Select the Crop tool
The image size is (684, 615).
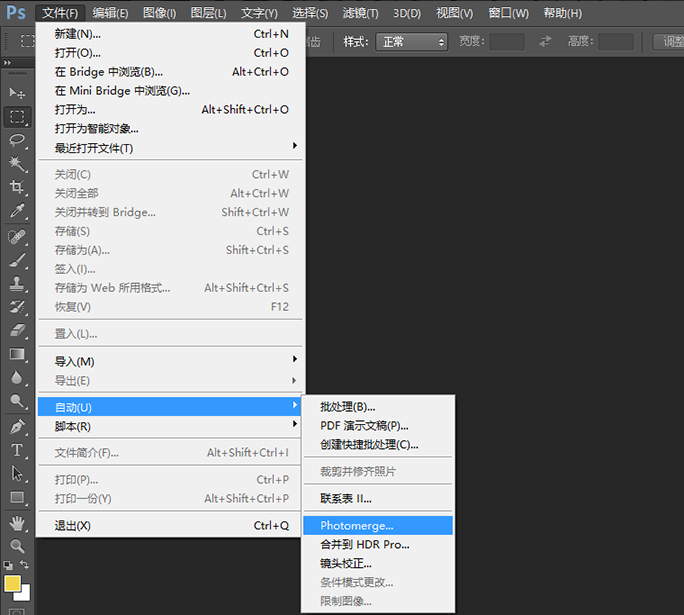17,187
